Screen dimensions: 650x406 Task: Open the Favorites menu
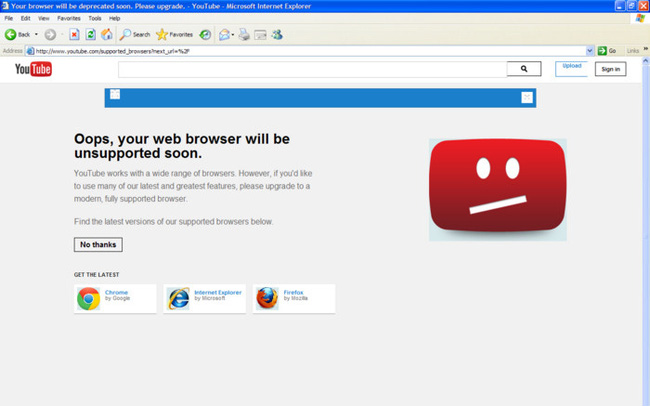(x=69, y=18)
